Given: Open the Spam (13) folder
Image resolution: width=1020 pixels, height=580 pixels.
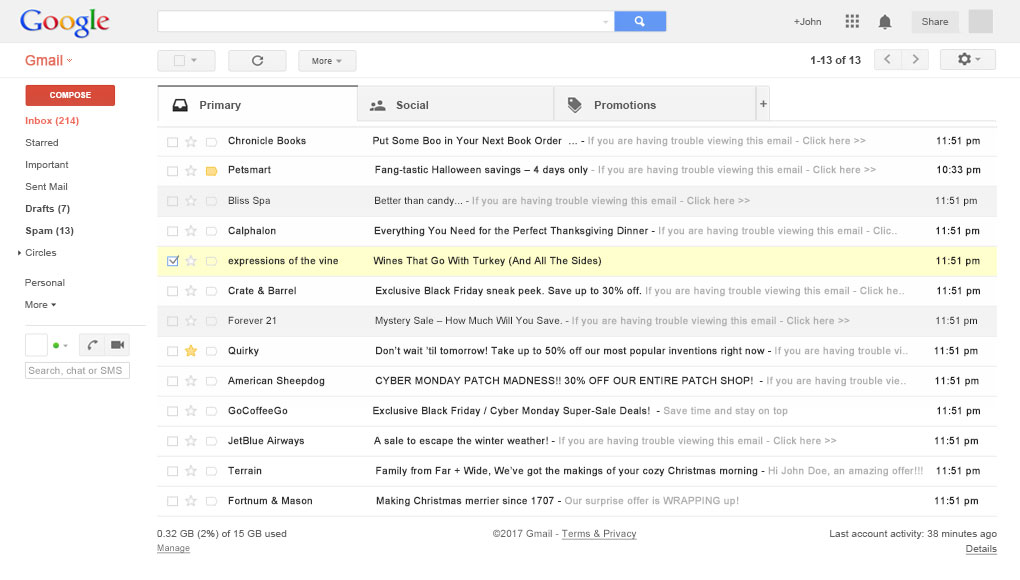Looking at the screenshot, I should click(49, 231).
